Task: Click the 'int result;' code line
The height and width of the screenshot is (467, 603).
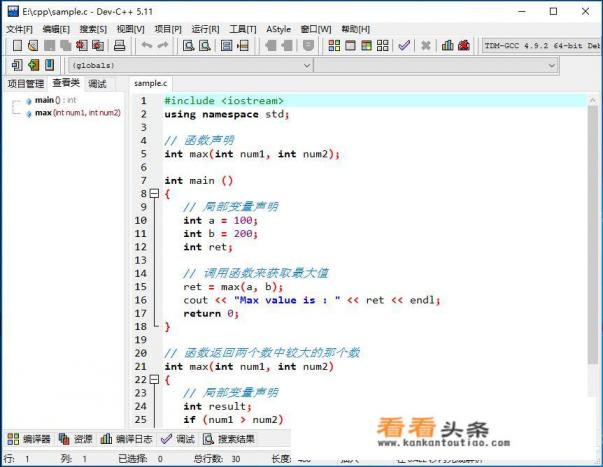Action: pos(217,406)
